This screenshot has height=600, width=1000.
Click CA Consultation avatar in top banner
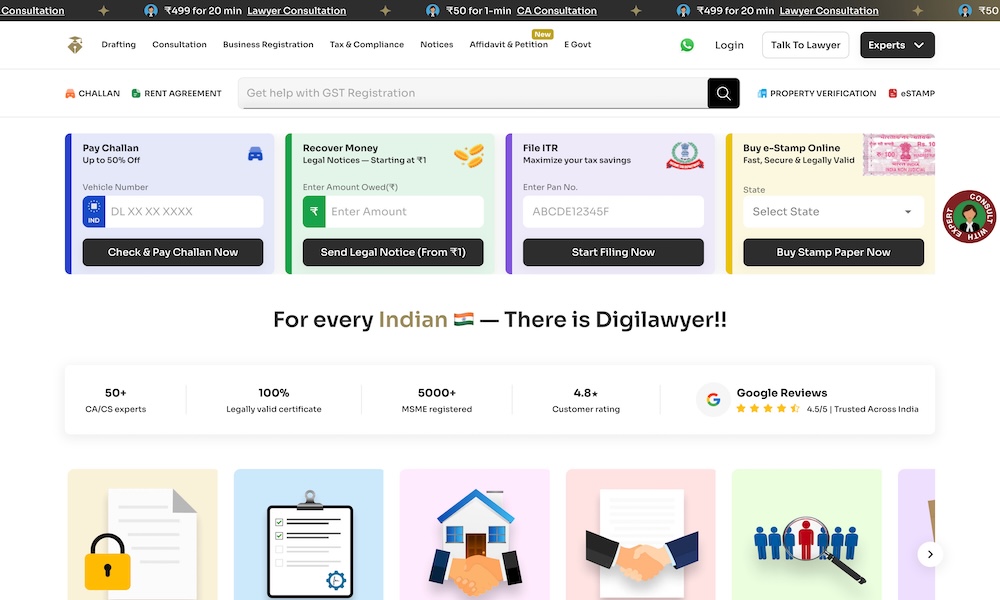tap(432, 10)
